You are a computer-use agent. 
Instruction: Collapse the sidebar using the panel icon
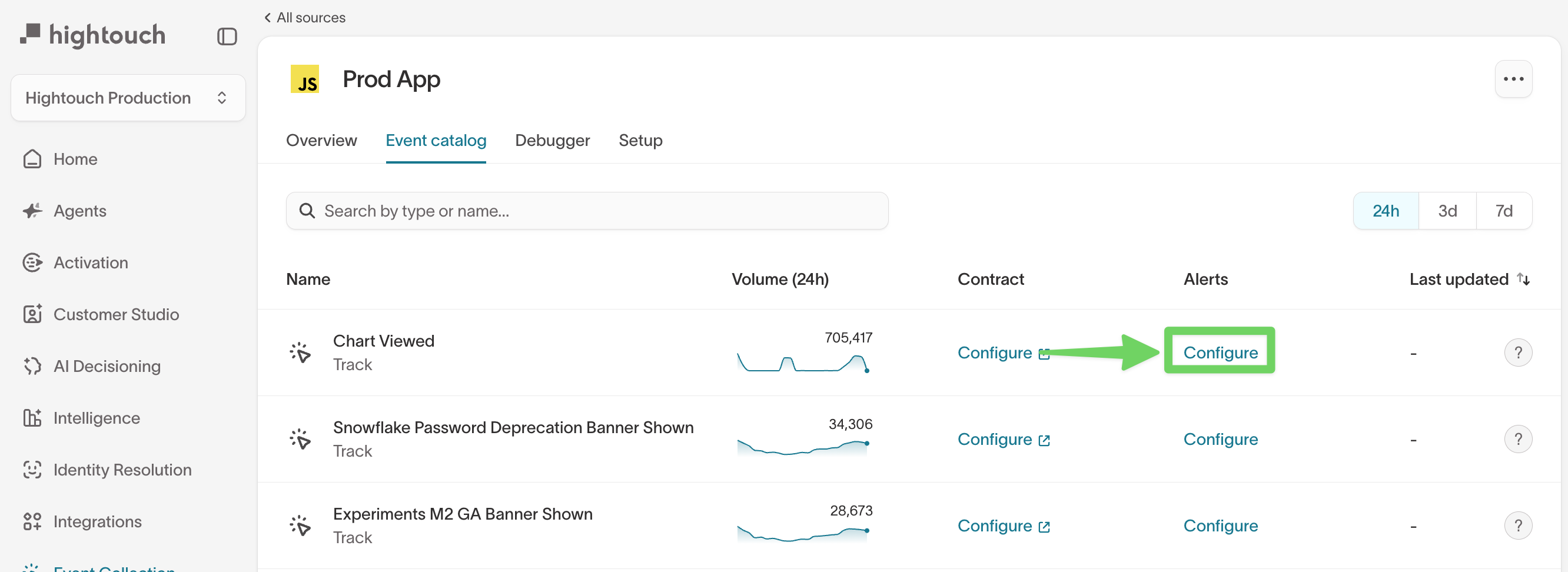[x=227, y=36]
